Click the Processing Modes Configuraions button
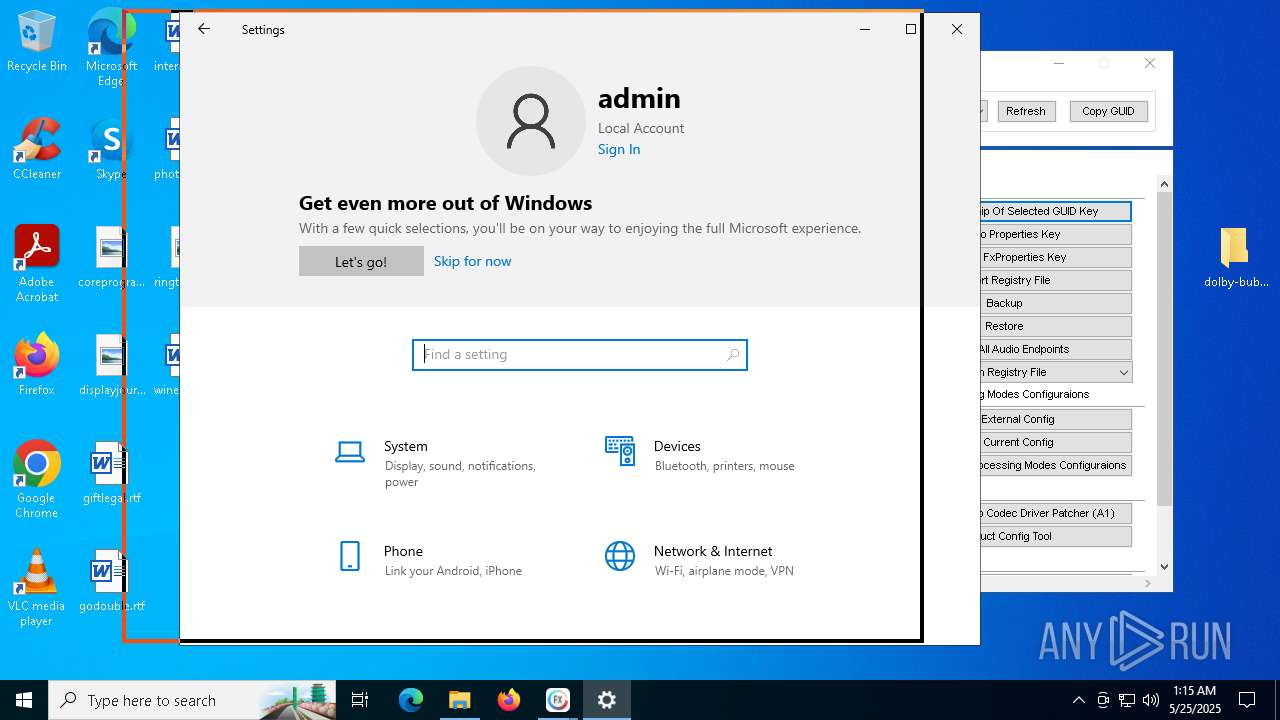 coord(1056,465)
